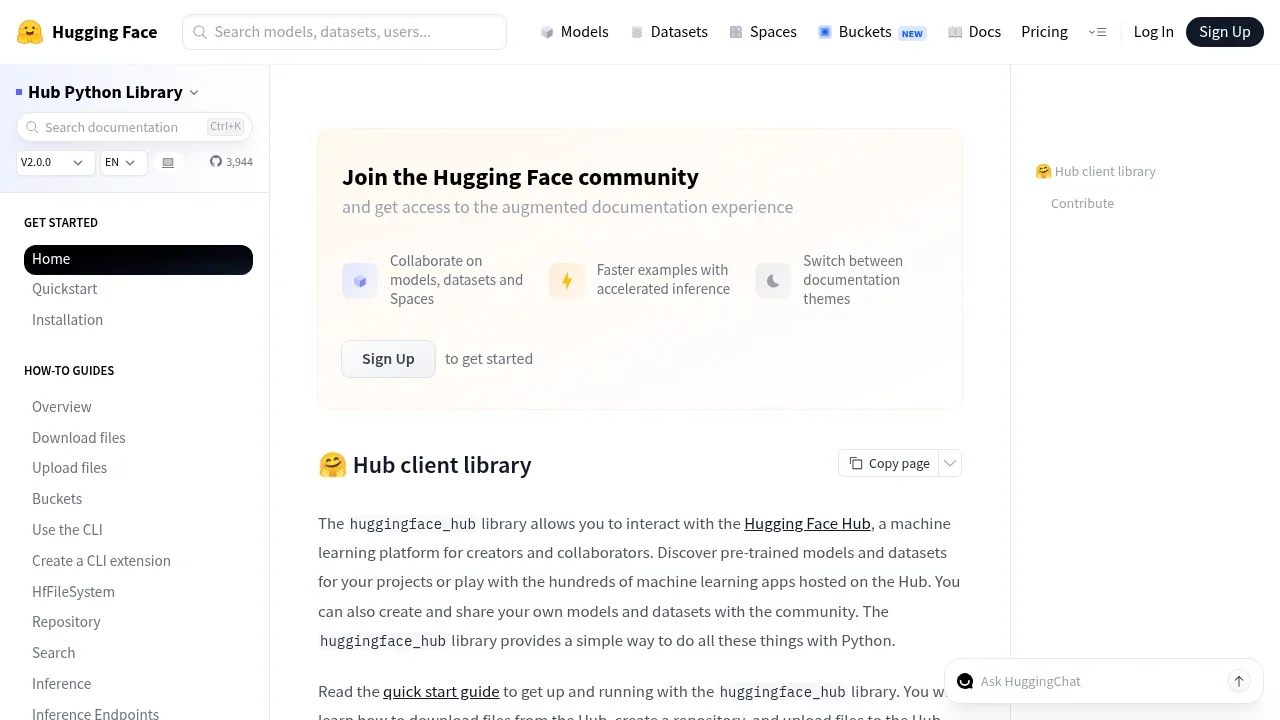
Task: Send message with HuggingChat arrow button
Action: click(x=1238, y=681)
